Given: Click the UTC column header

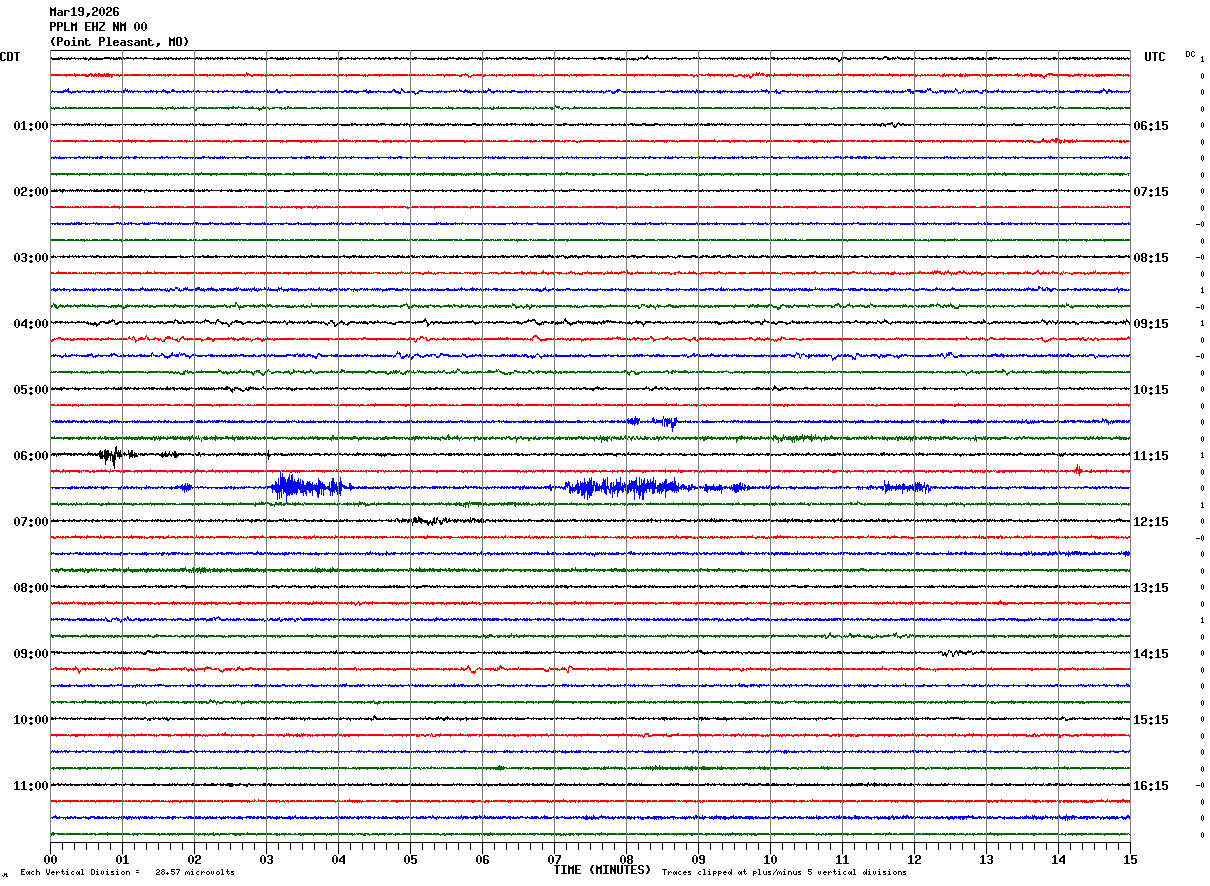Looking at the screenshot, I should point(1155,57).
